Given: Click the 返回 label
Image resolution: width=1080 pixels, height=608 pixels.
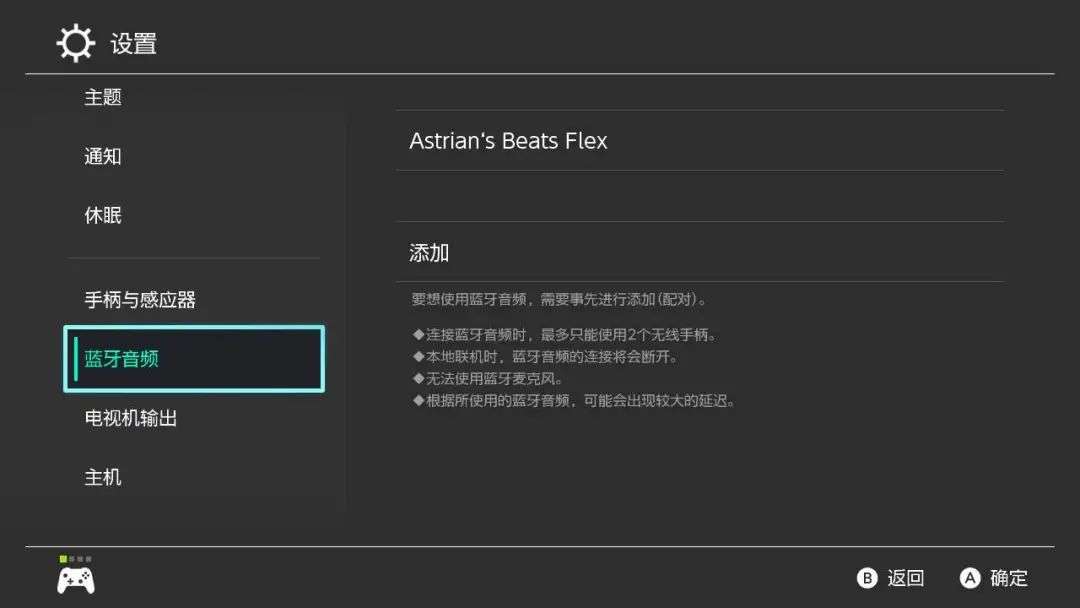Looking at the screenshot, I should pyautogui.click(x=905, y=578).
